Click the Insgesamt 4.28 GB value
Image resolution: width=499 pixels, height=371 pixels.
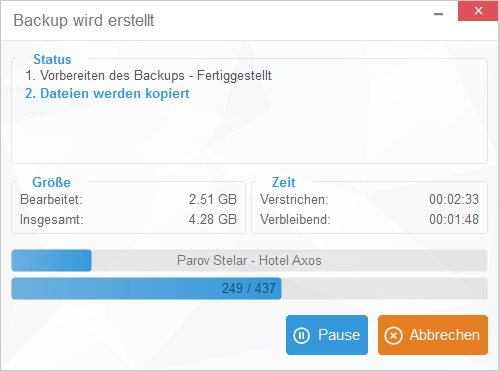click(x=213, y=219)
